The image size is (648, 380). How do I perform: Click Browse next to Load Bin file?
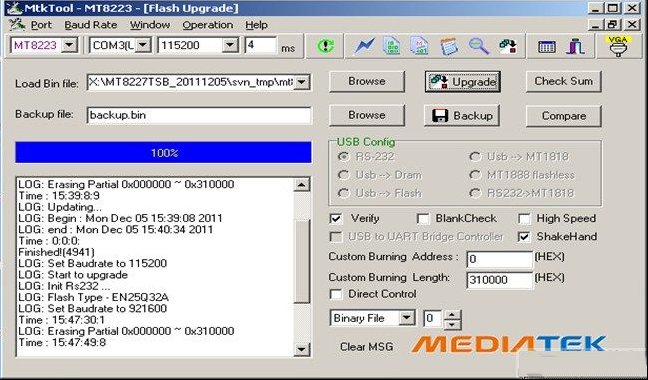click(x=367, y=81)
